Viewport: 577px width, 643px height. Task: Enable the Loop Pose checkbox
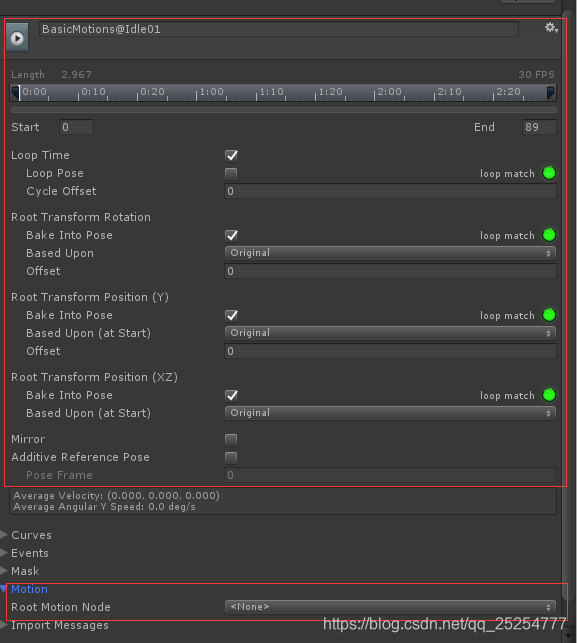231,173
